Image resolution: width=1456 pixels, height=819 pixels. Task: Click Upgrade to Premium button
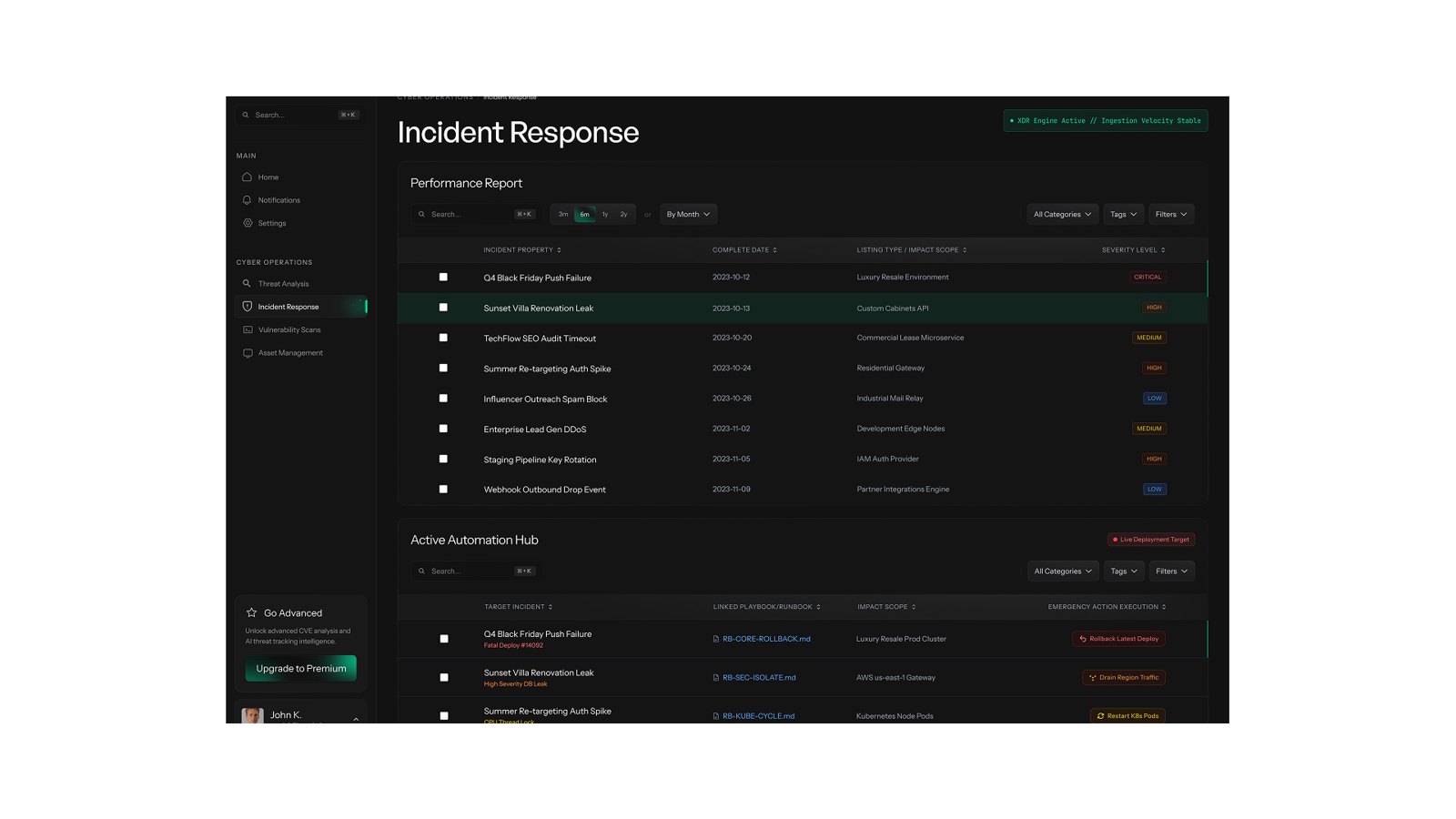(x=301, y=668)
